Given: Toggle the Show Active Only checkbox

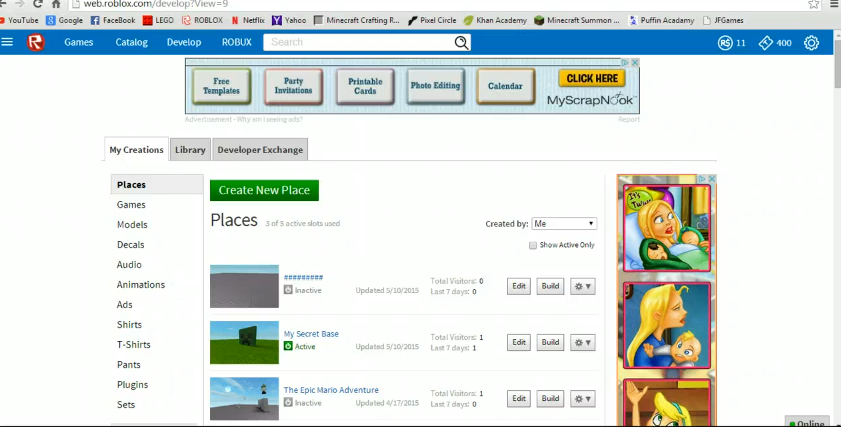Looking at the screenshot, I should pyautogui.click(x=533, y=245).
